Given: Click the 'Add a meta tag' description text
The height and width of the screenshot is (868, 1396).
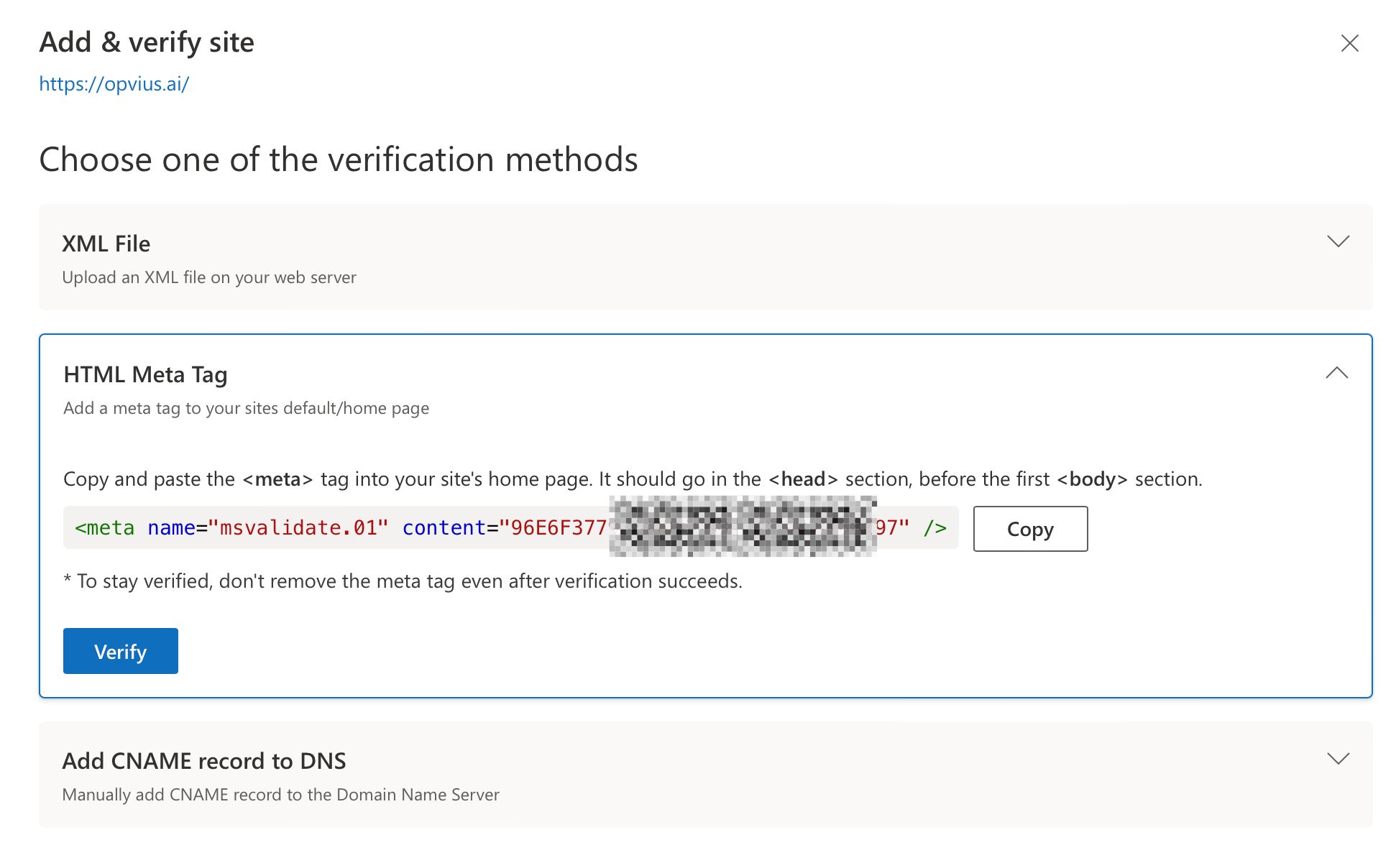Looking at the screenshot, I should (x=246, y=408).
